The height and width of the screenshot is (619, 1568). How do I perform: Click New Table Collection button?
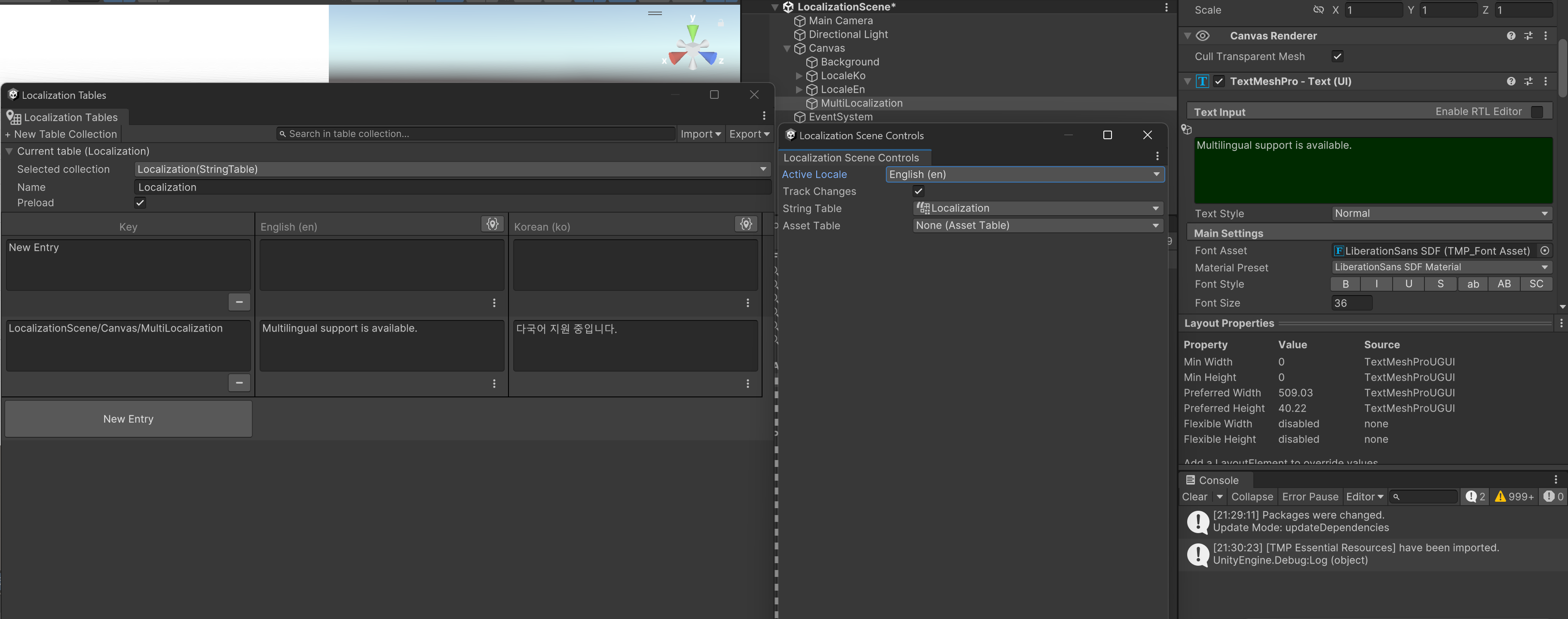pos(61,134)
